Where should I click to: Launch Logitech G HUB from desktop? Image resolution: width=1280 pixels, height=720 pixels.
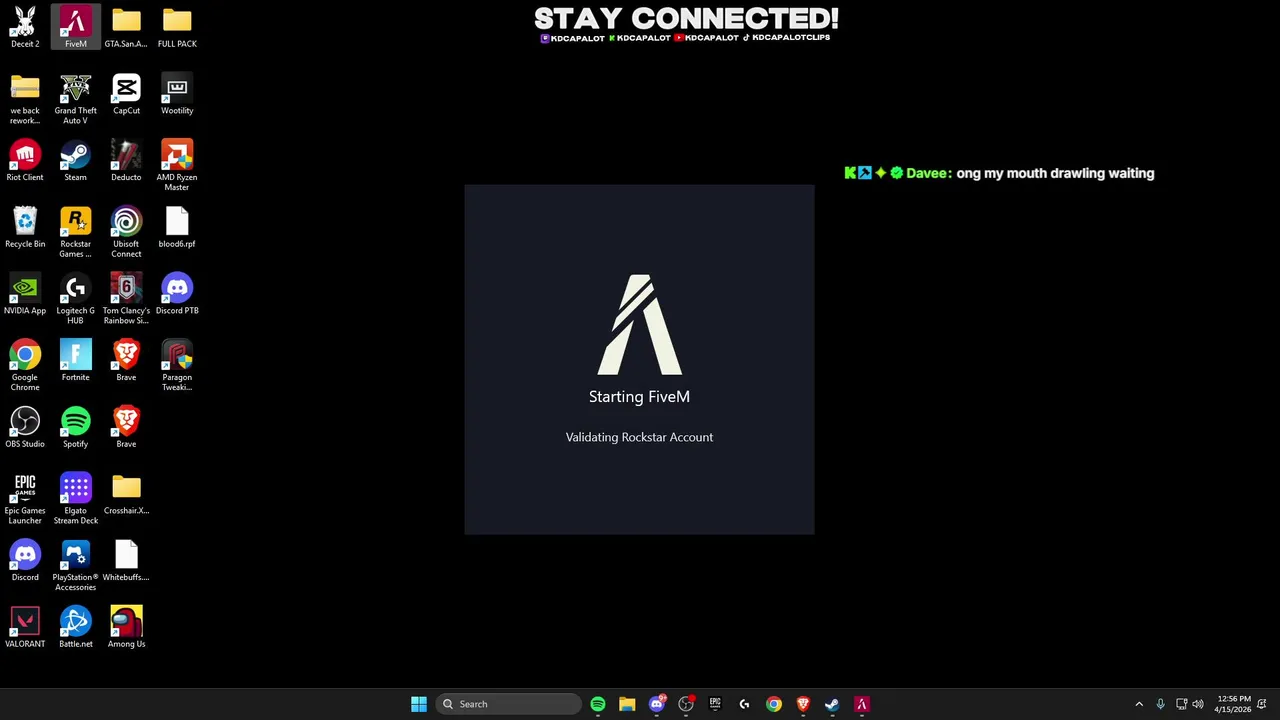pos(75,299)
